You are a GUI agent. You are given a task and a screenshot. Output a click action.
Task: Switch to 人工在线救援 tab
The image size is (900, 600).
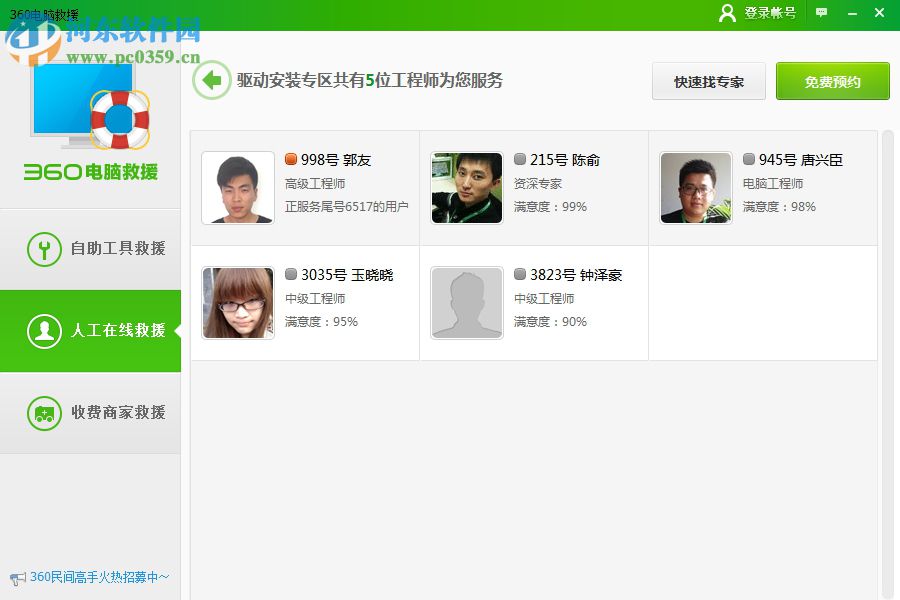[90, 331]
